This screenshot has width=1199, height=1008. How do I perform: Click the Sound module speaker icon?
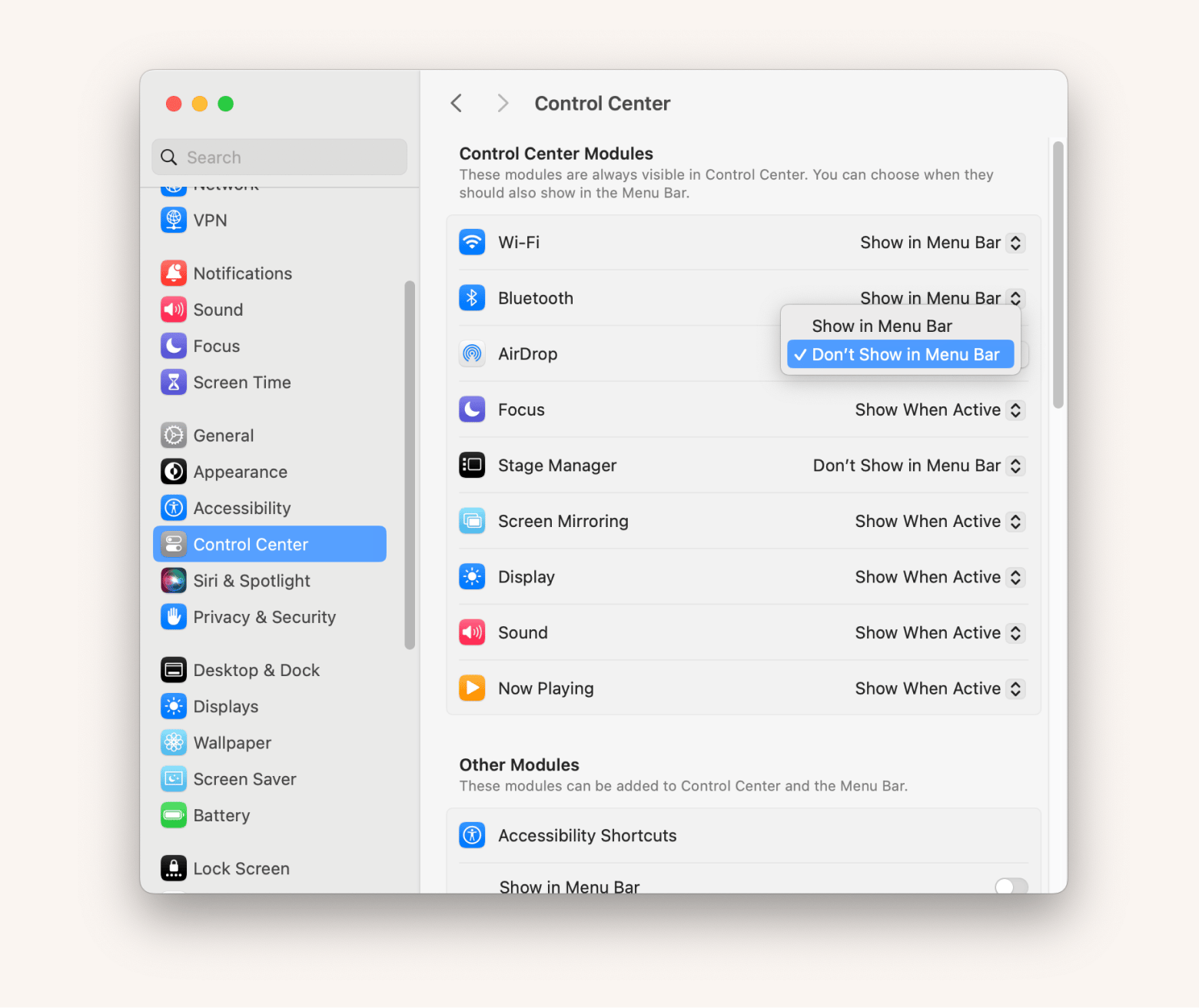472,632
